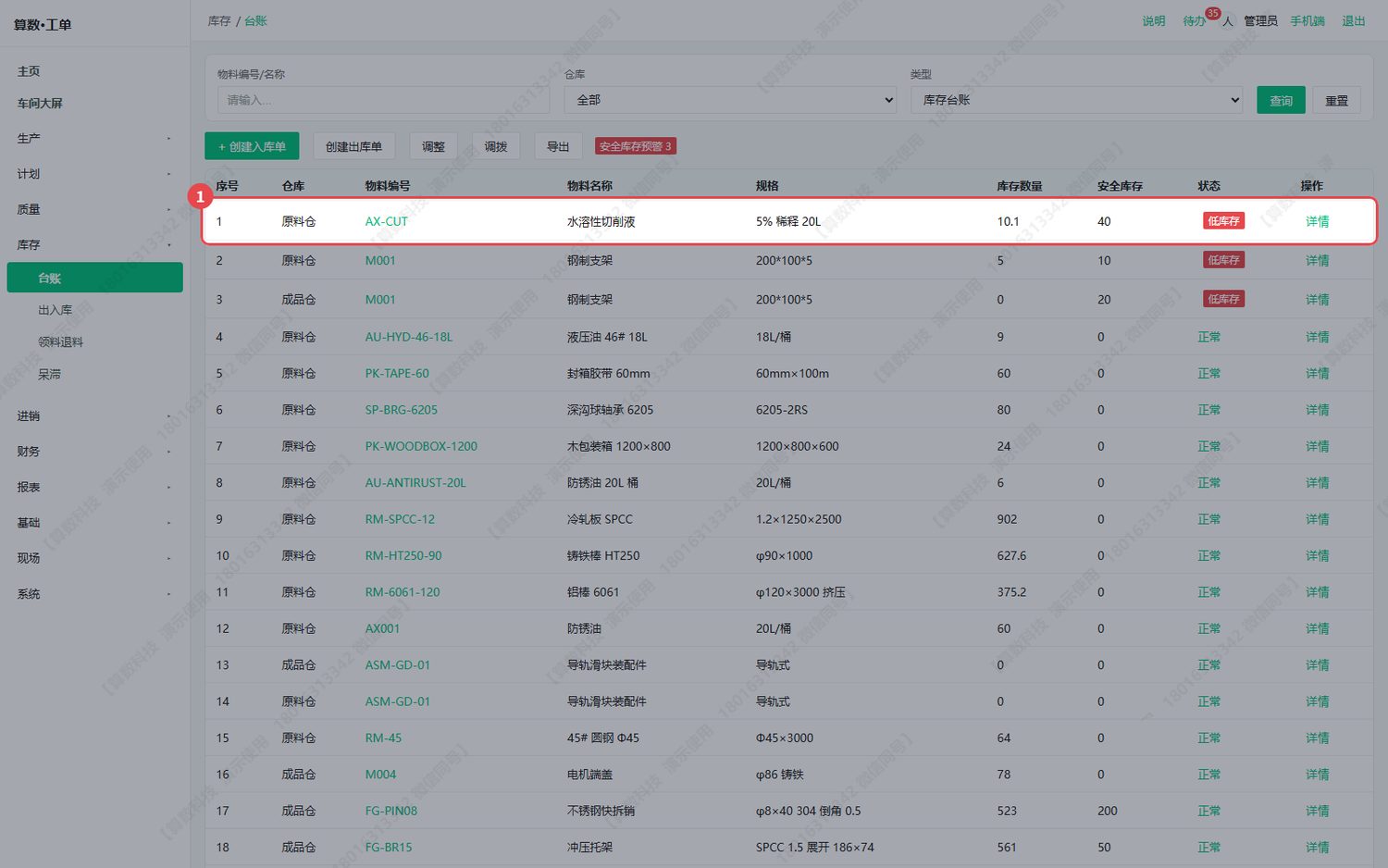Click the 调整 button
The height and width of the screenshot is (868, 1388).
click(x=433, y=146)
